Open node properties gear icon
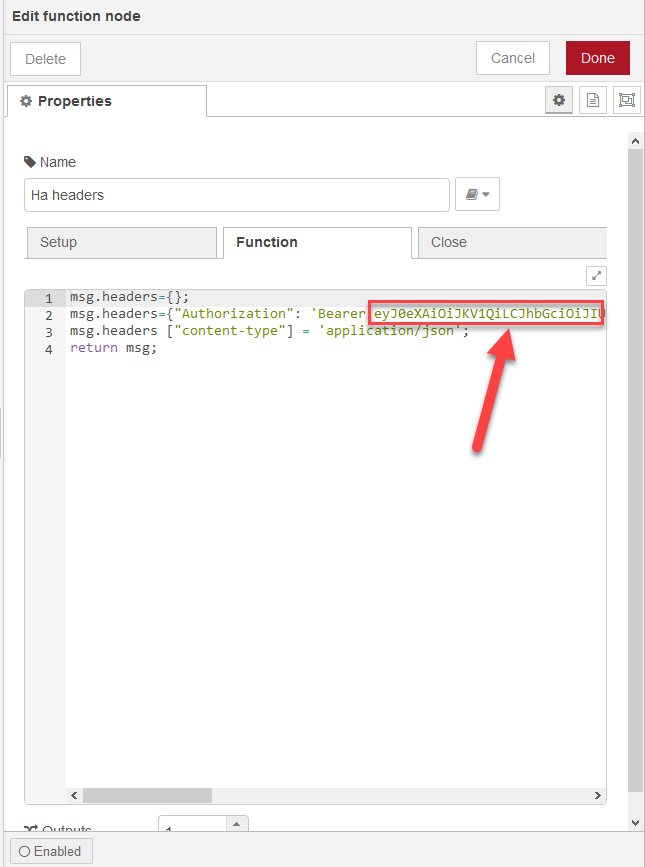Image resolution: width=645 pixels, height=867 pixels. point(559,101)
